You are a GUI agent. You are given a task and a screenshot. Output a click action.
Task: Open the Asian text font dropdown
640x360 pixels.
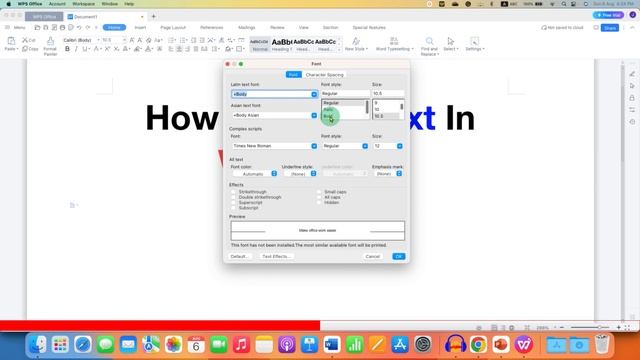tap(314, 116)
